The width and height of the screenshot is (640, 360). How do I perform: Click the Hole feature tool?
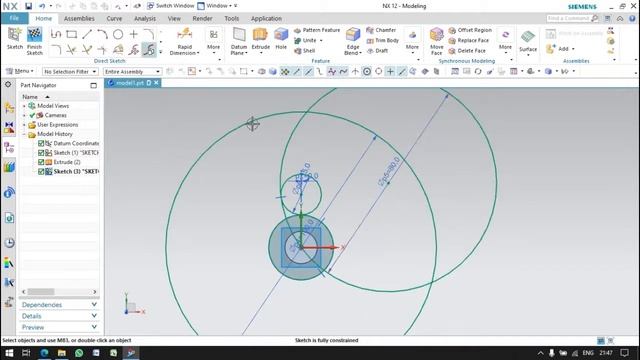pos(281,39)
